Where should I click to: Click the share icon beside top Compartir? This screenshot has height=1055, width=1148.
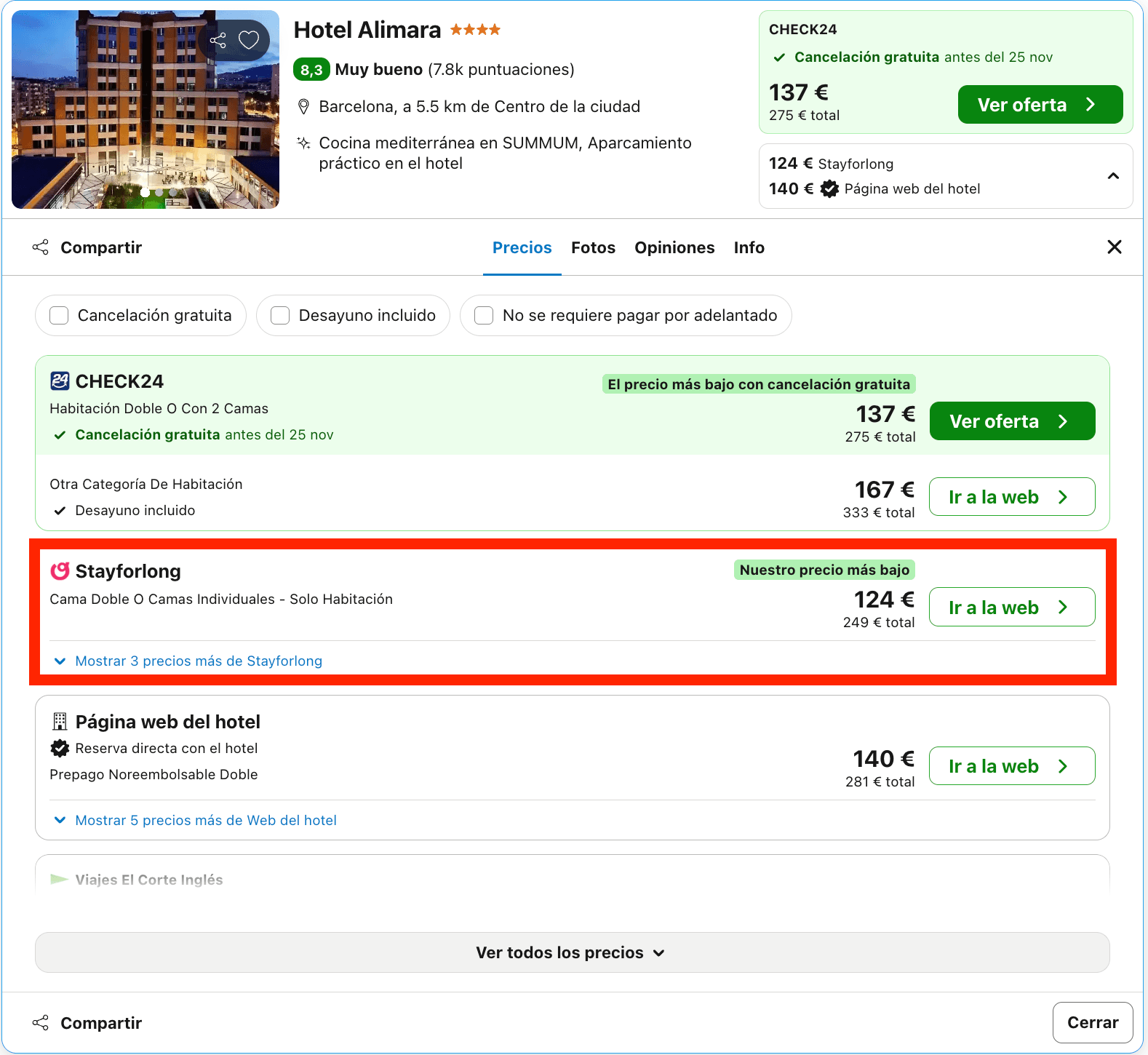tap(41, 247)
